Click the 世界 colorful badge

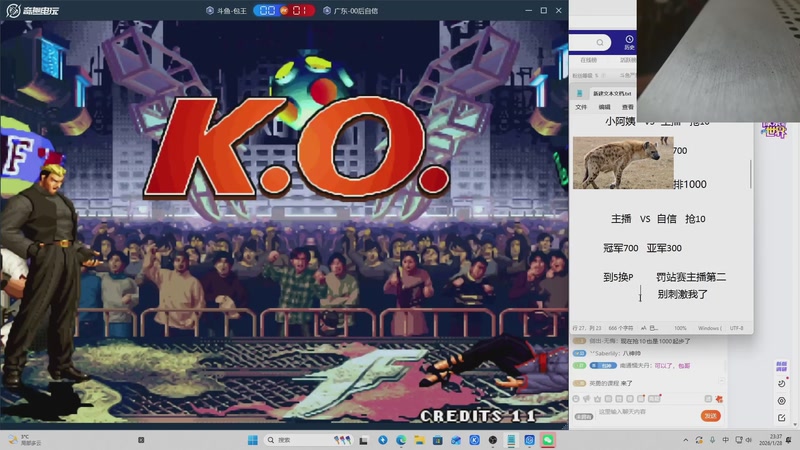point(775,131)
